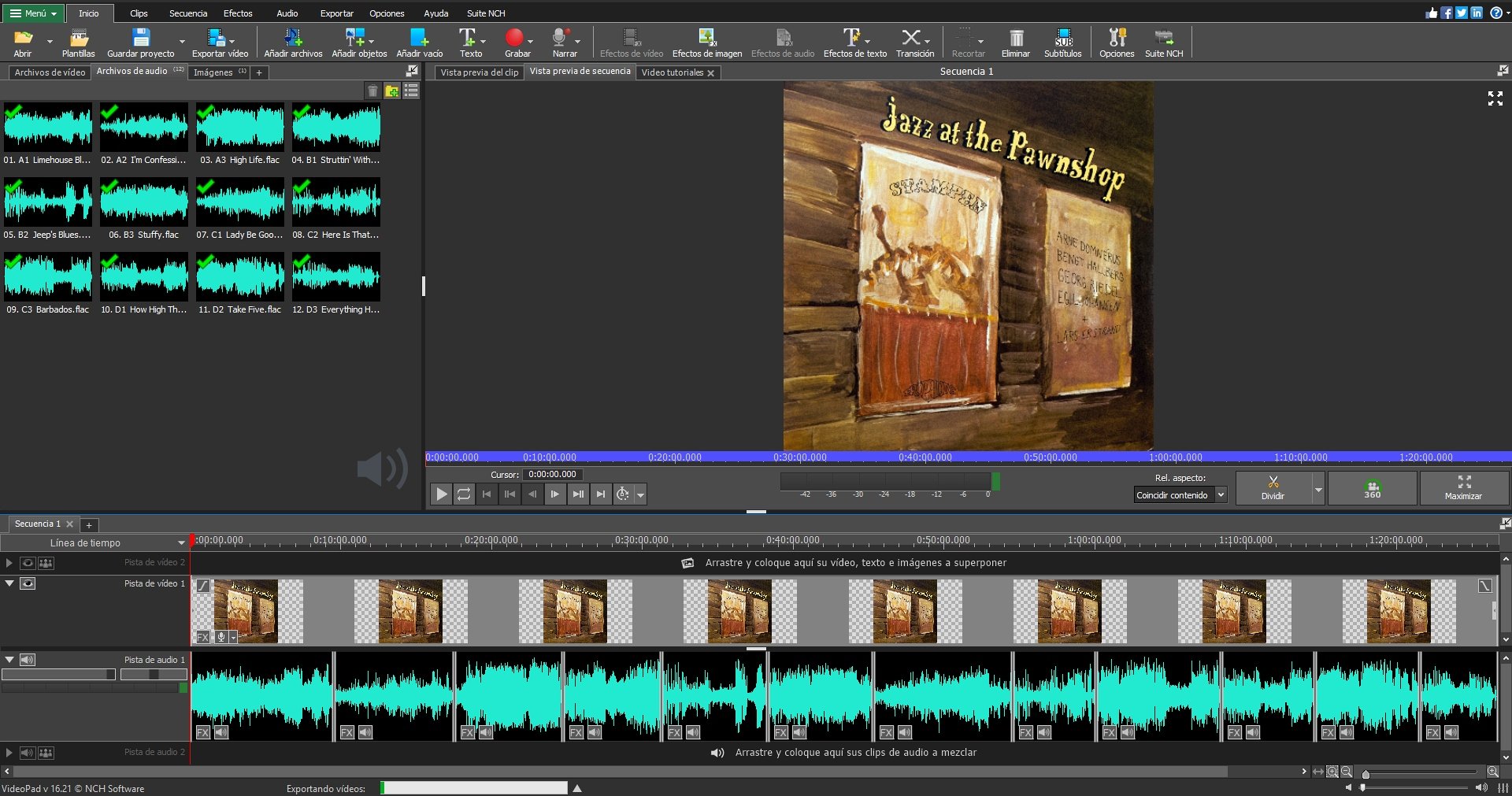Toggle group icon on Pista de audio 2
Image resolution: width=1512 pixels, height=796 pixels.
(46, 753)
